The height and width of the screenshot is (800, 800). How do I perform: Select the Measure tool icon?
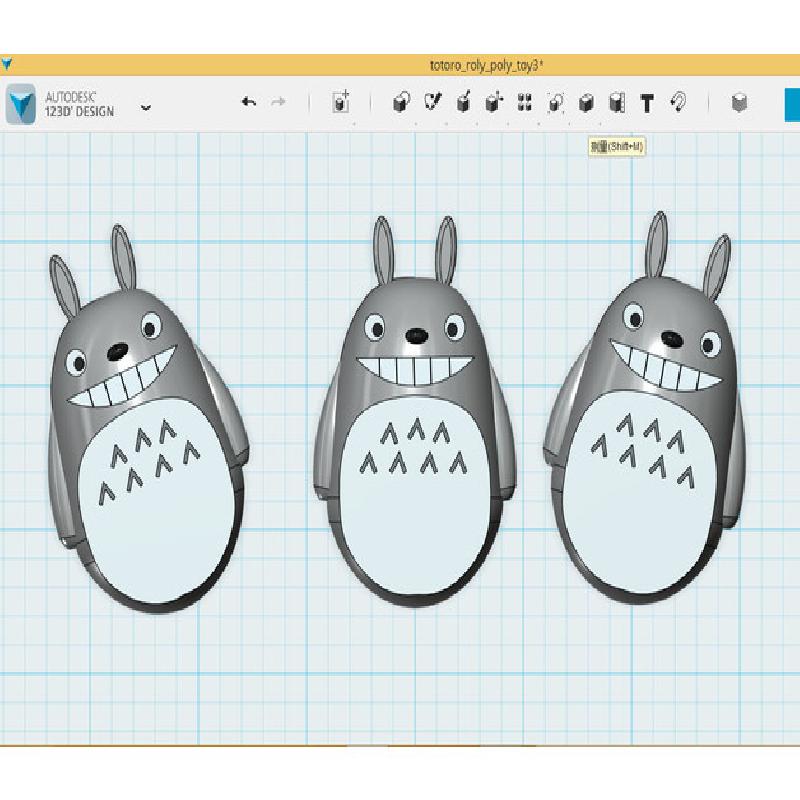pyautogui.click(x=617, y=103)
